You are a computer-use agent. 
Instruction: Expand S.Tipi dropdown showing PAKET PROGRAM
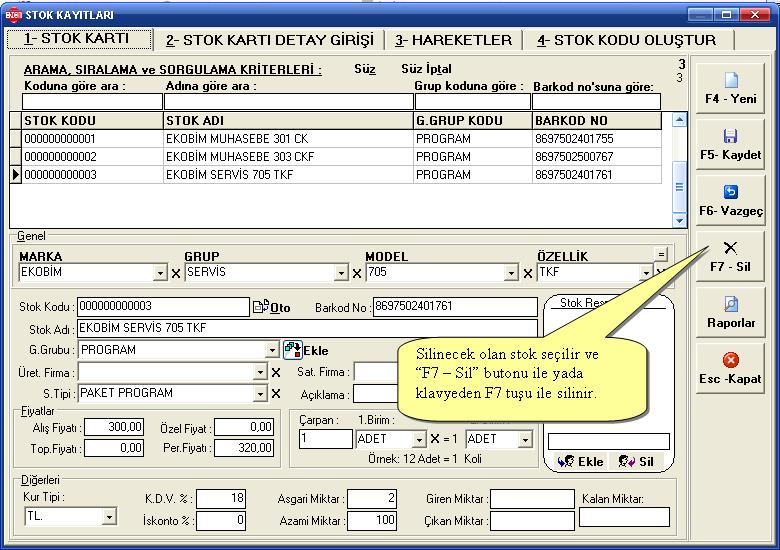point(261,394)
